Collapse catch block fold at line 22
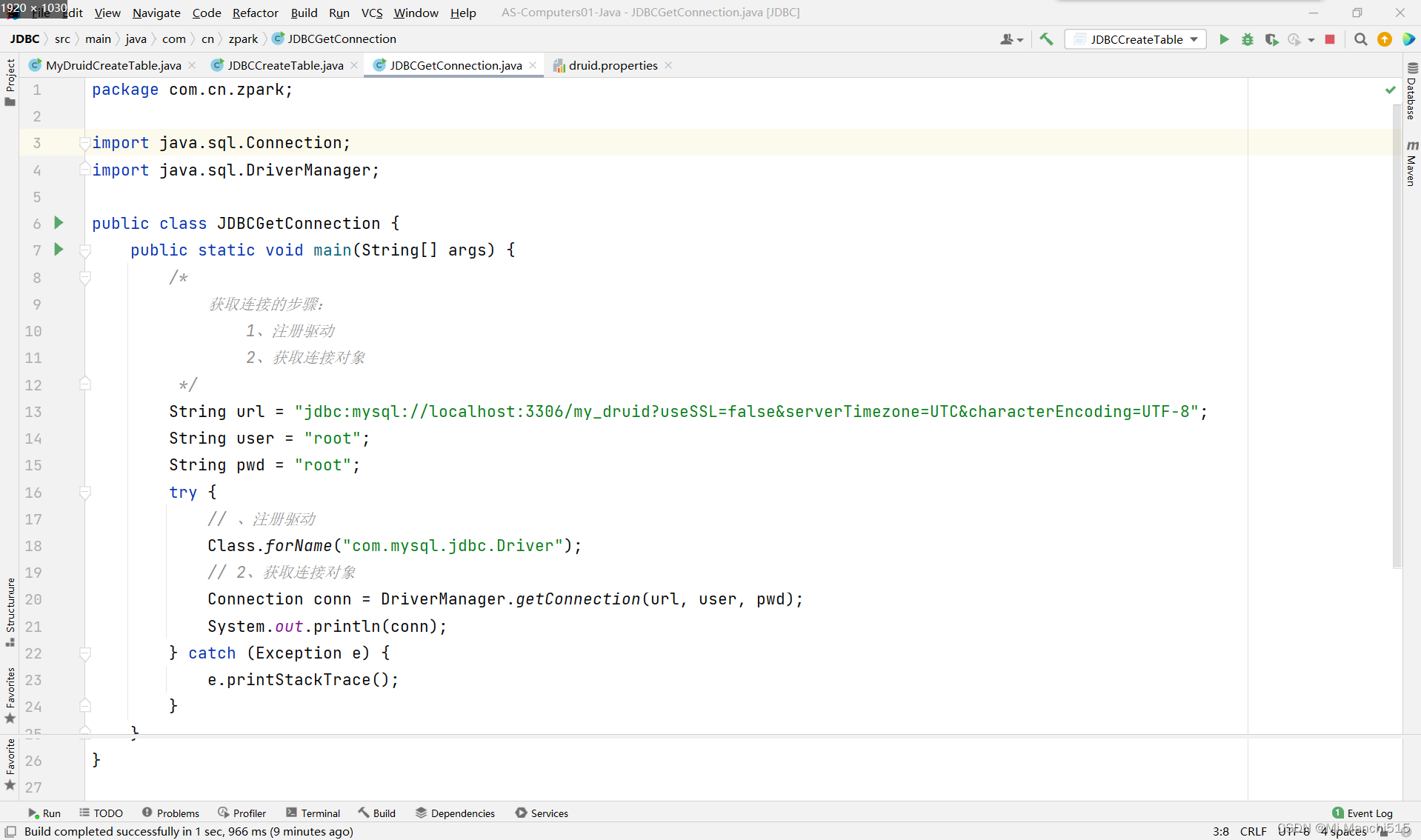Screen dimensions: 1421x840 [x=85, y=653]
